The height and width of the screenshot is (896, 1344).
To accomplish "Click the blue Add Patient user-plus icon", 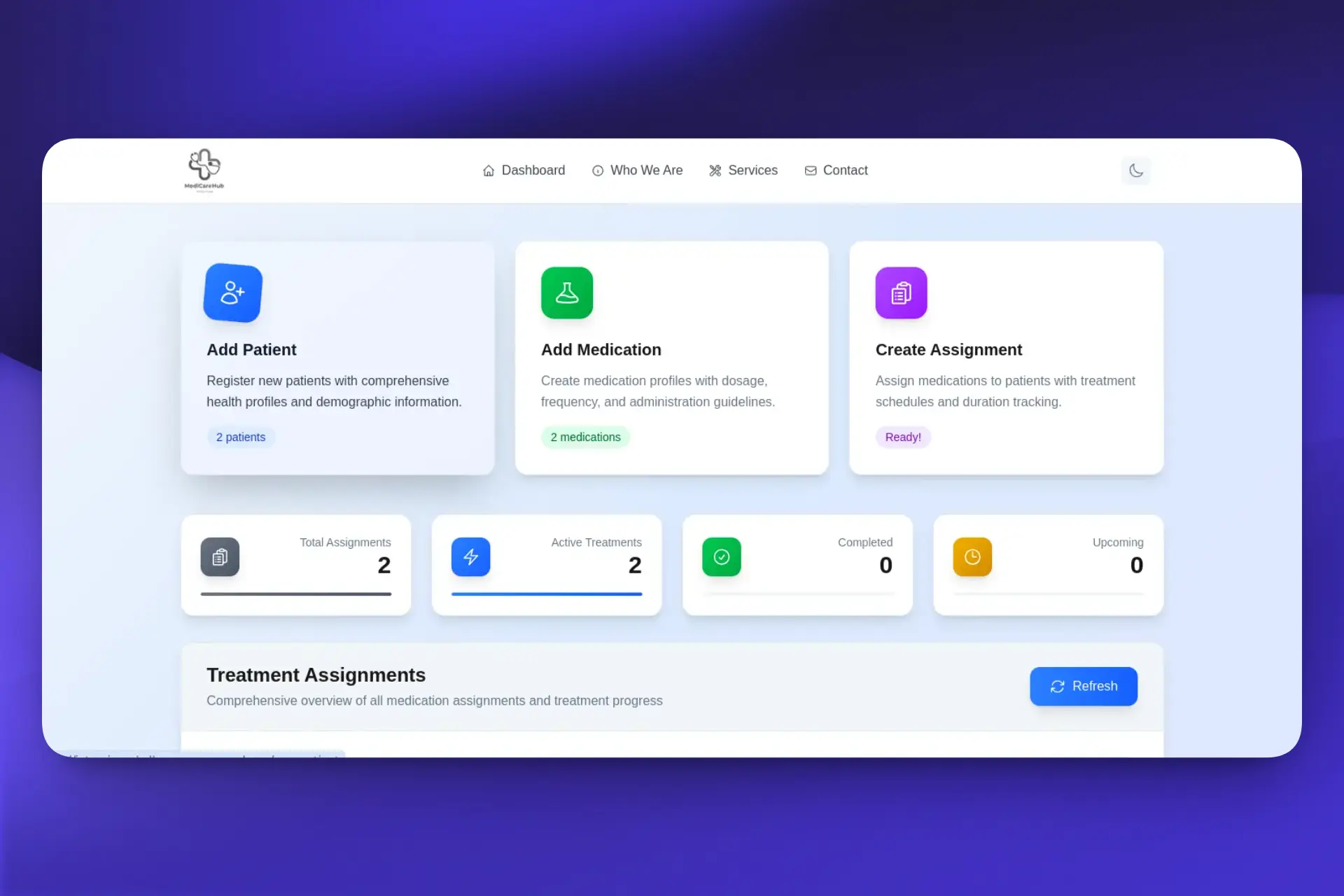I will (233, 293).
